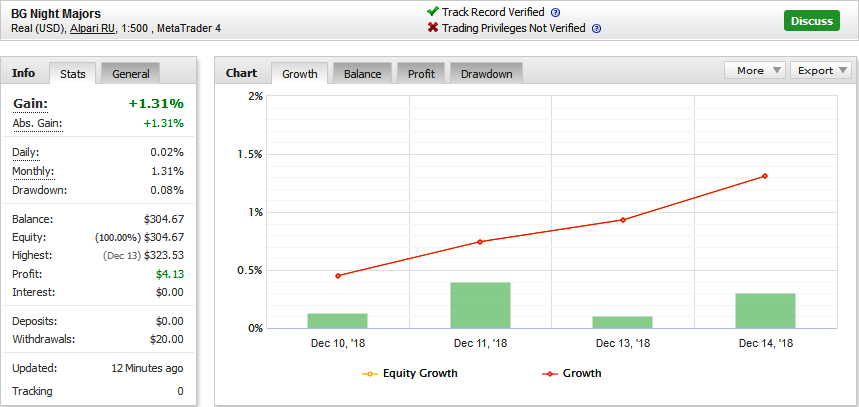The width and height of the screenshot is (859, 407).
Task: Click the red Trading Privileges cross icon
Action: point(433,27)
